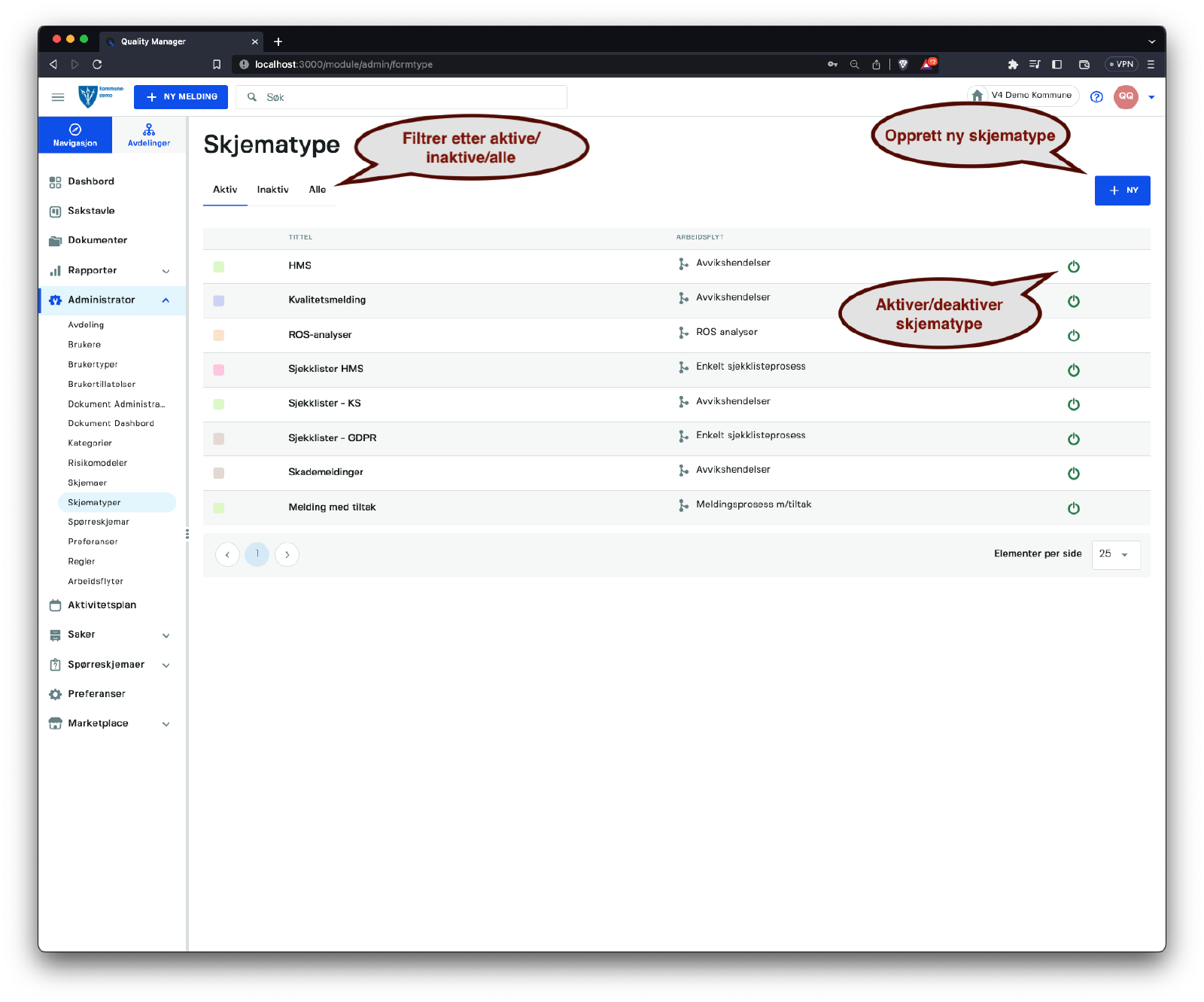
Task: Click the NY MELDING button
Action: click(181, 97)
